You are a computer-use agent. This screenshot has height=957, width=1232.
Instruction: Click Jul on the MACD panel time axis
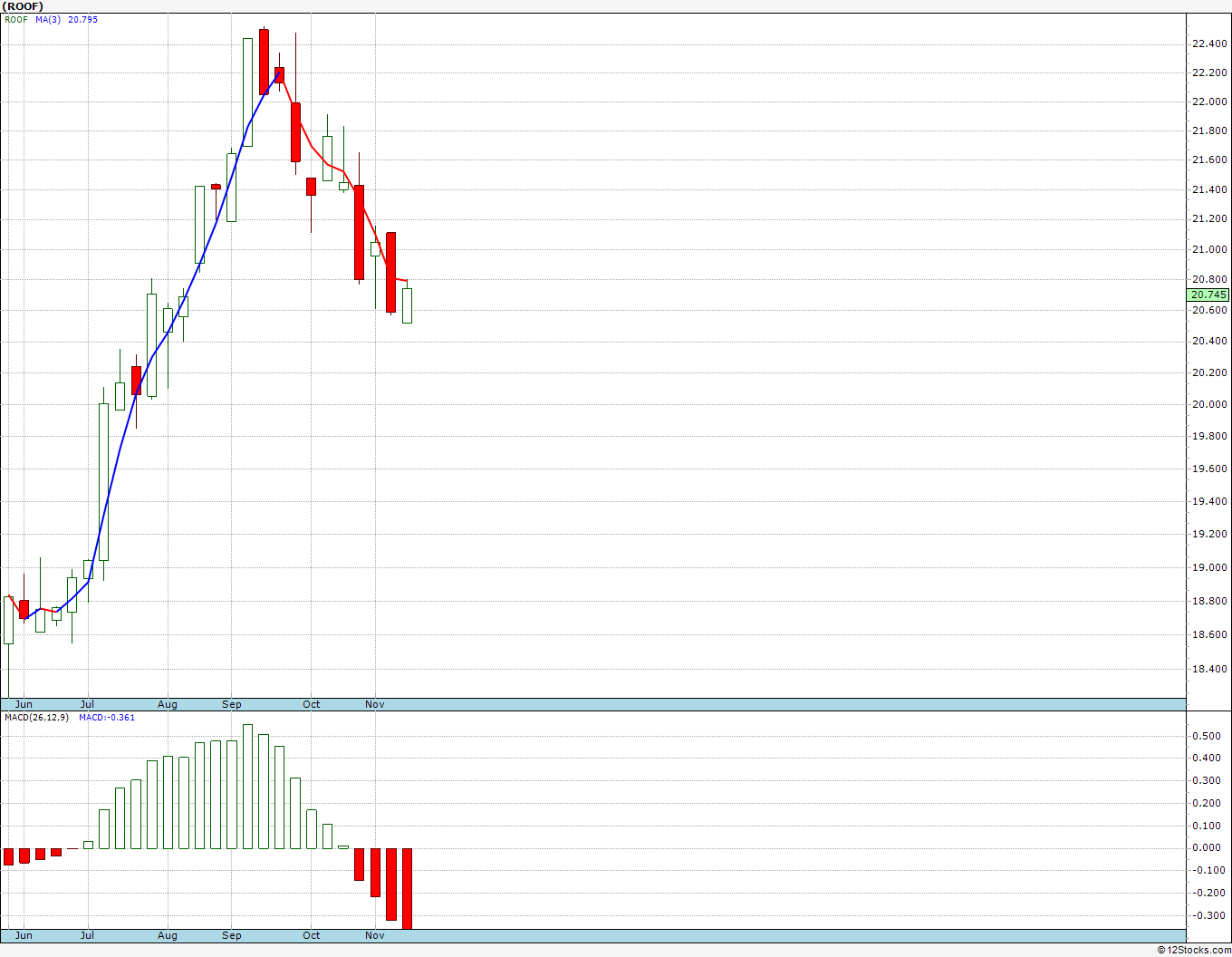87,935
